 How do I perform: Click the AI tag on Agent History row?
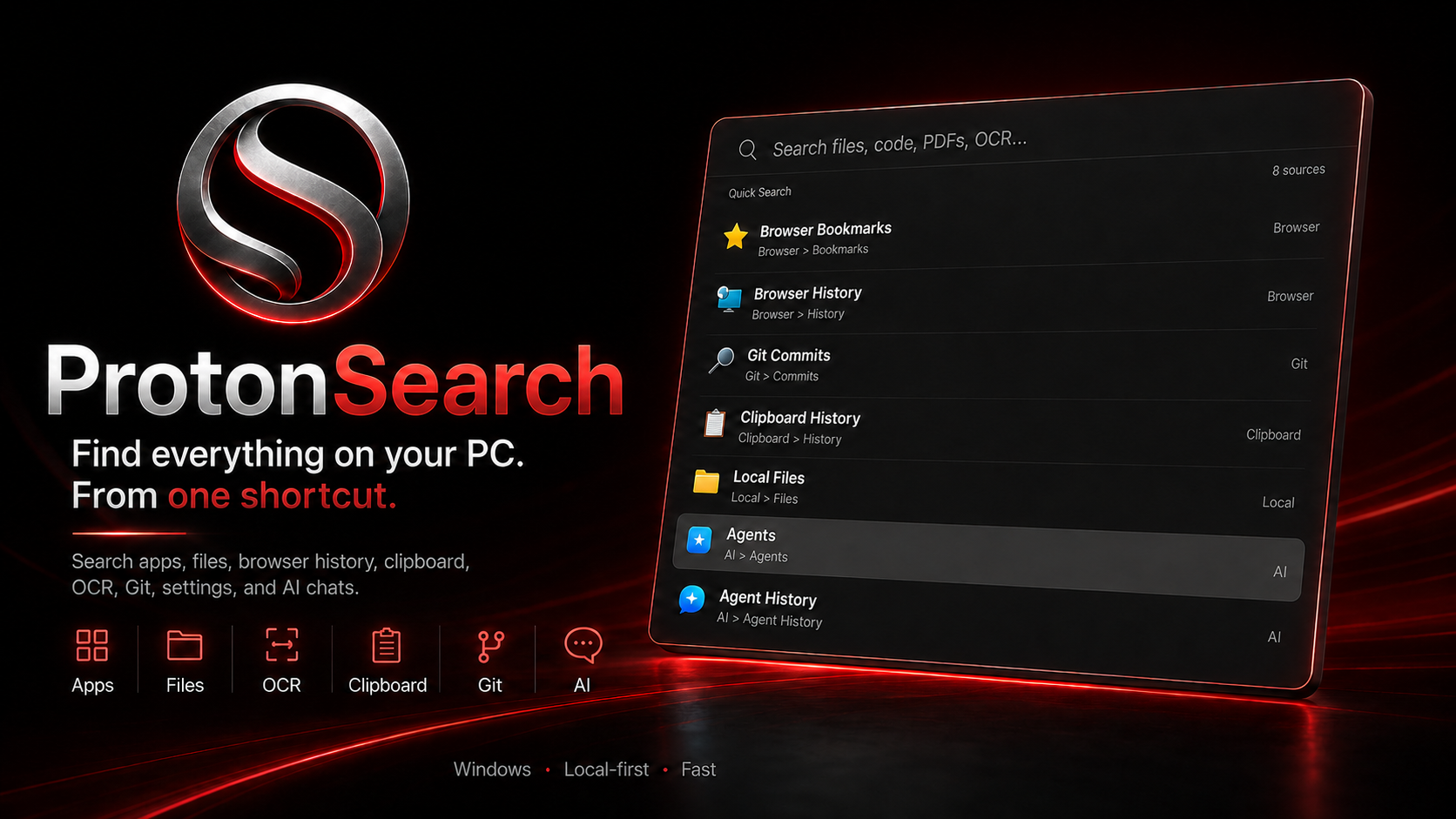pyautogui.click(x=1274, y=637)
